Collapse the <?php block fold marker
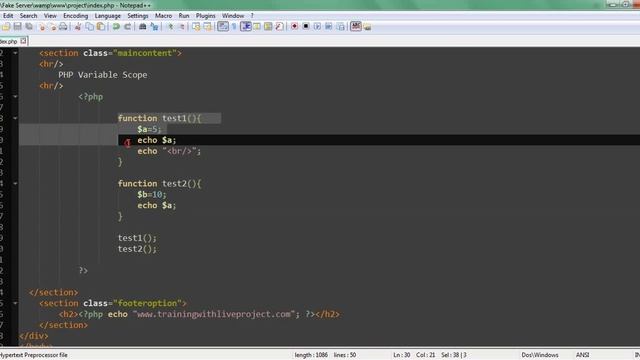 [15, 97]
